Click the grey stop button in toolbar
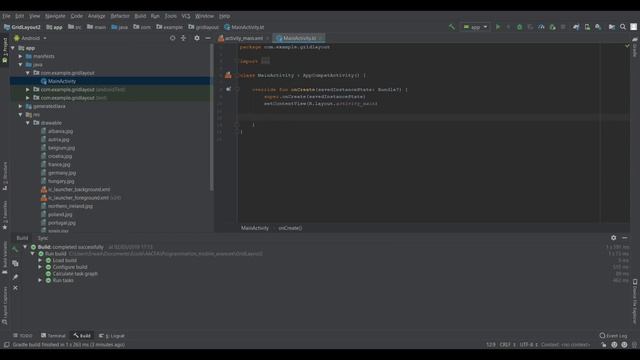The height and width of the screenshot is (360, 640). (x=563, y=27)
